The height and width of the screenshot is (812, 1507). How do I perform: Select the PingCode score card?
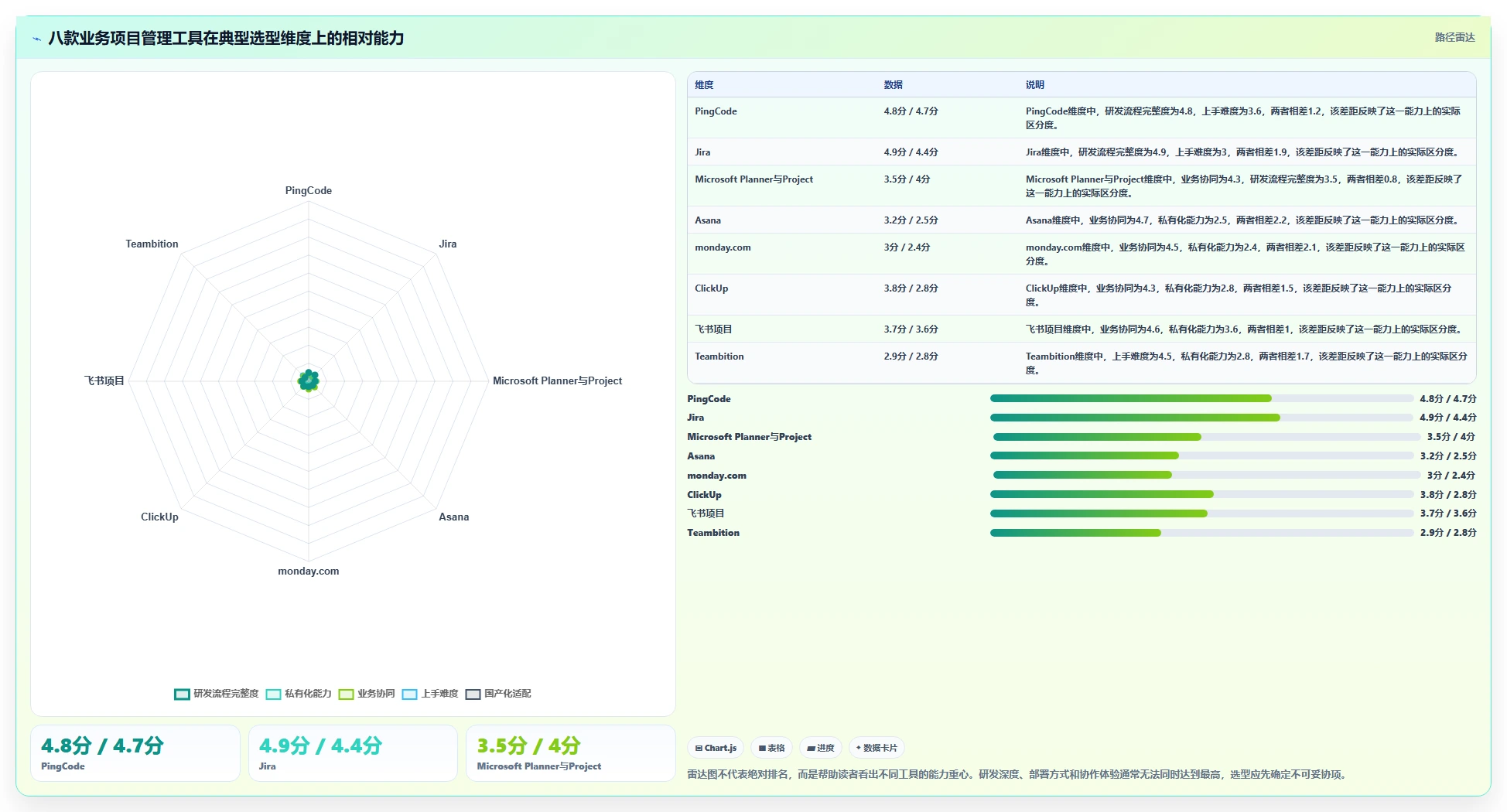135,753
